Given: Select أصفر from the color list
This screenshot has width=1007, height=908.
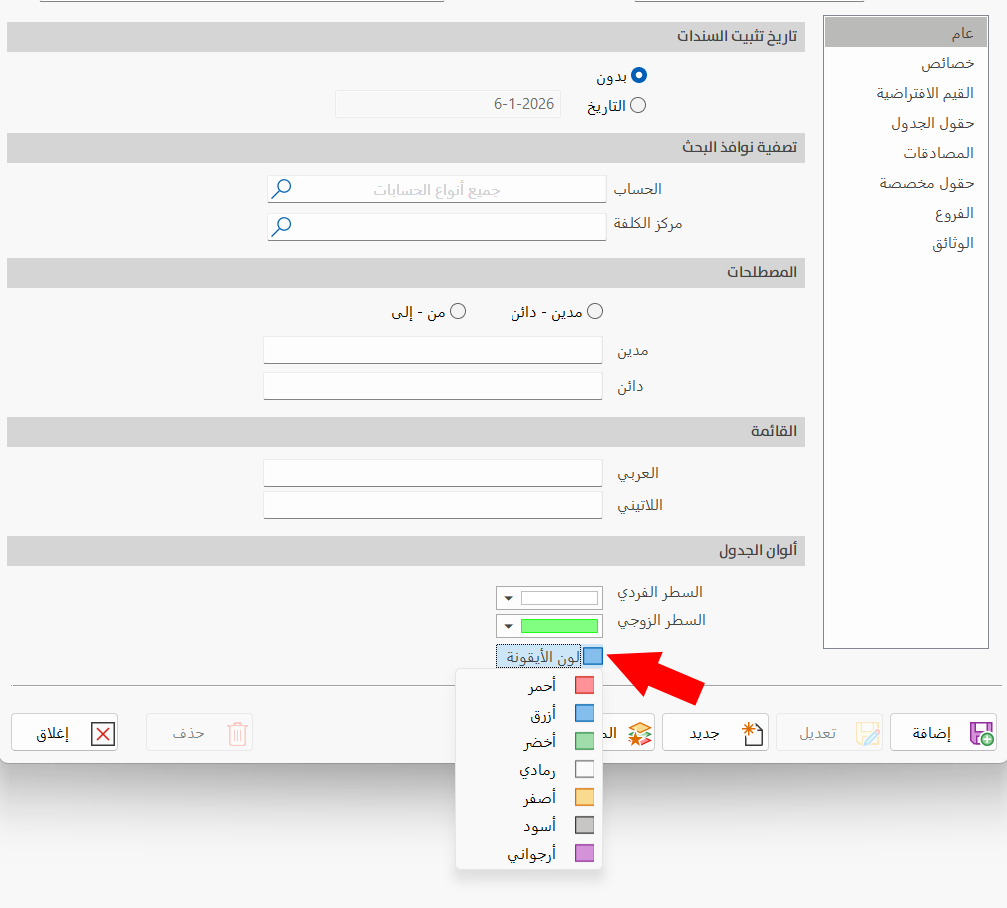Looking at the screenshot, I should [x=529, y=797].
